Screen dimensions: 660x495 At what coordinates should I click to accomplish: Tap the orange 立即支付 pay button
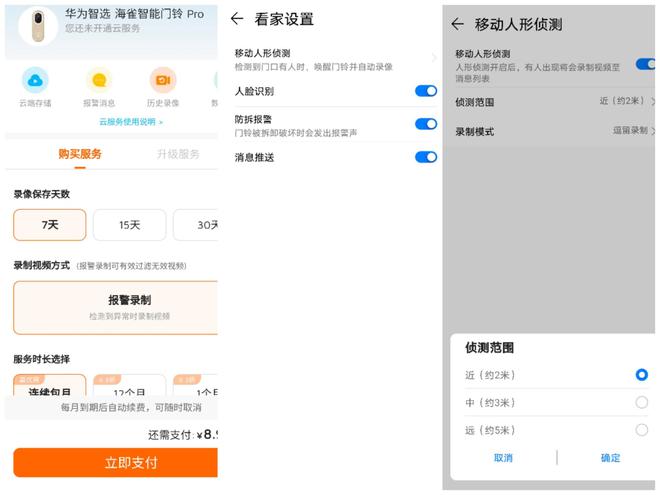[x=116, y=463]
